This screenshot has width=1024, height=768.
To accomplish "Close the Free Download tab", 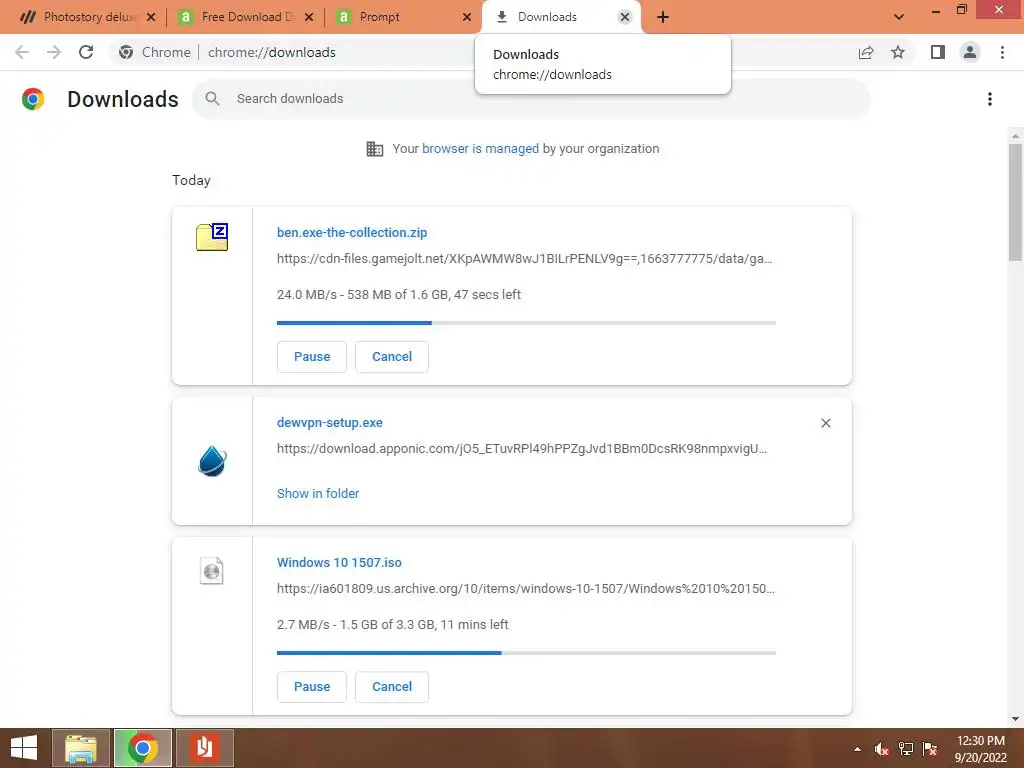I will coord(309,17).
